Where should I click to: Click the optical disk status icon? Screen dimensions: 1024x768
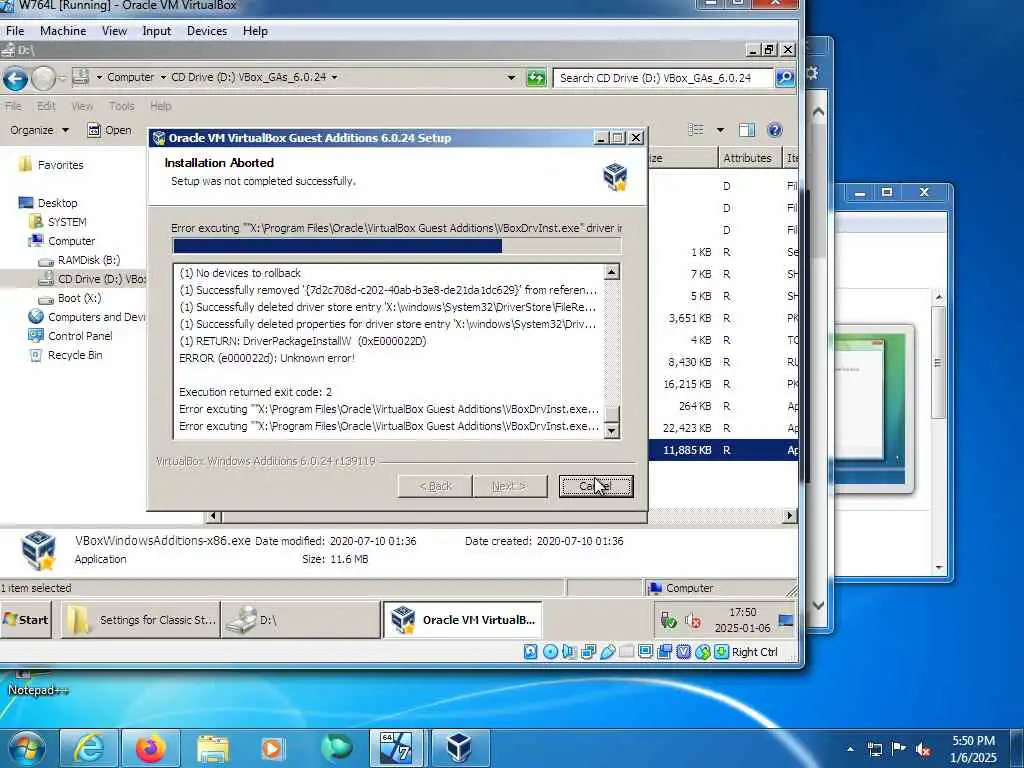550,652
